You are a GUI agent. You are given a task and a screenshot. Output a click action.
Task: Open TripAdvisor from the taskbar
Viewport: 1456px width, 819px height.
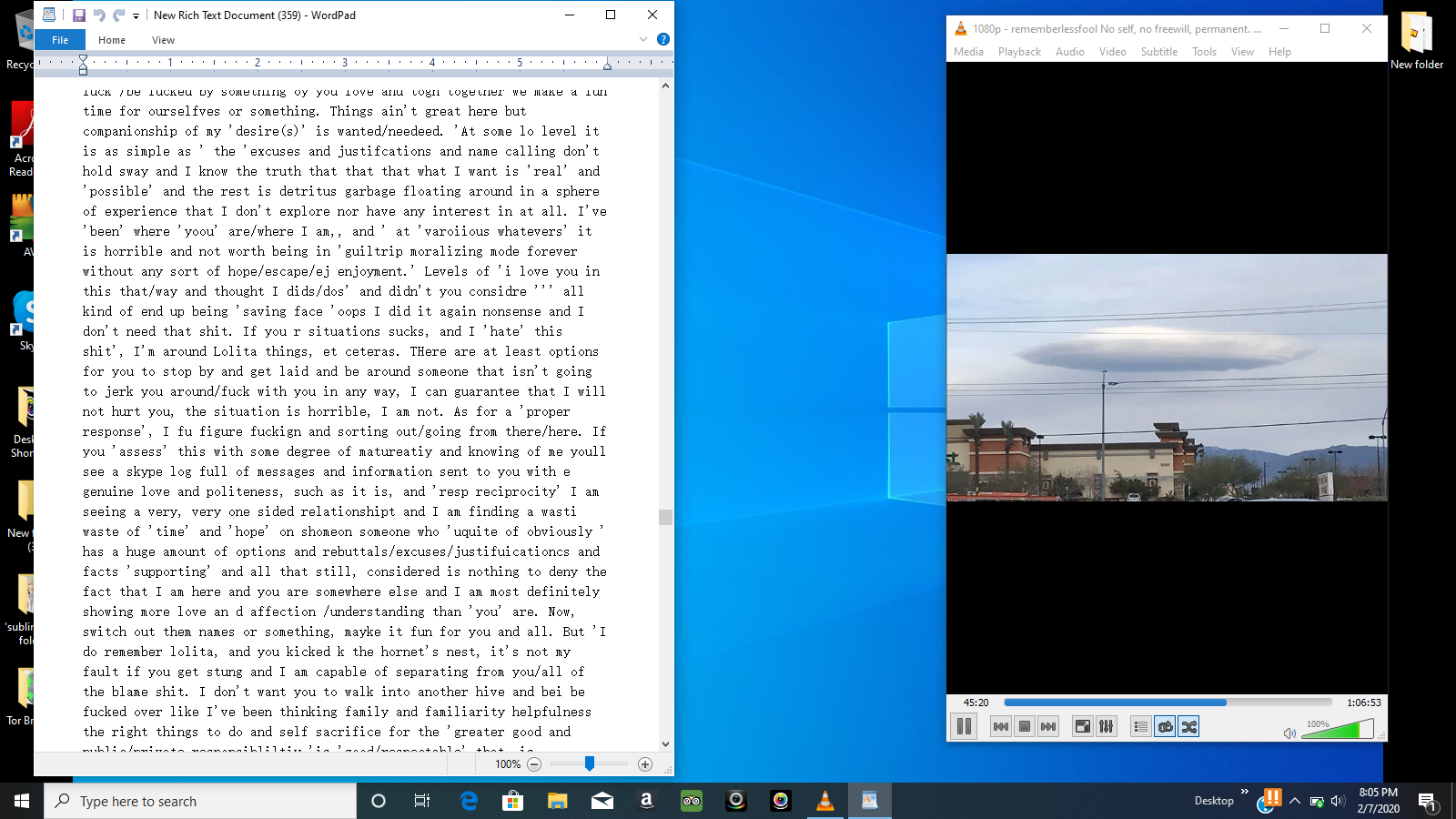coord(692,801)
